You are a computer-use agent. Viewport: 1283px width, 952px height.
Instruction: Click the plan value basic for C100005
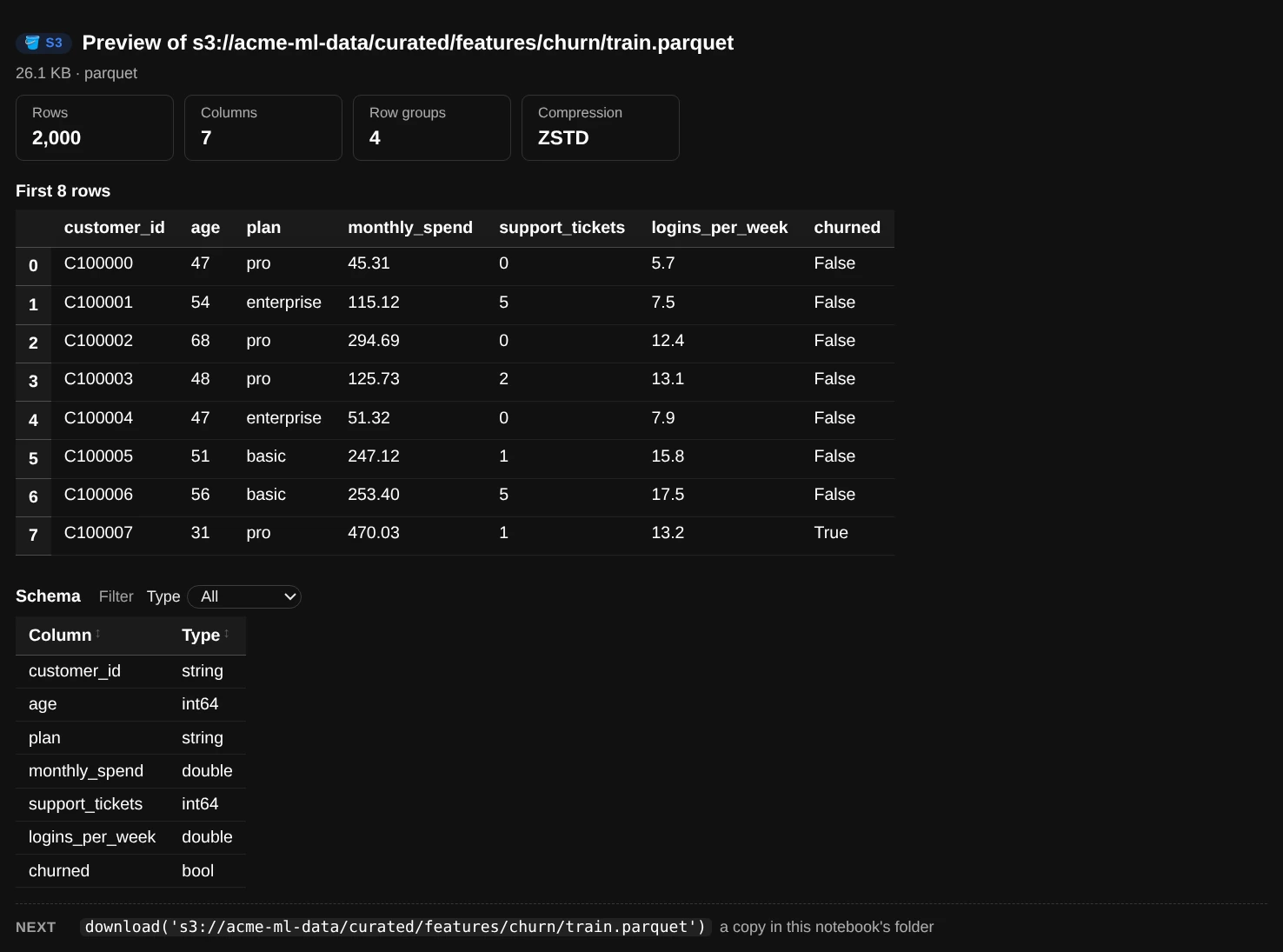click(x=266, y=456)
